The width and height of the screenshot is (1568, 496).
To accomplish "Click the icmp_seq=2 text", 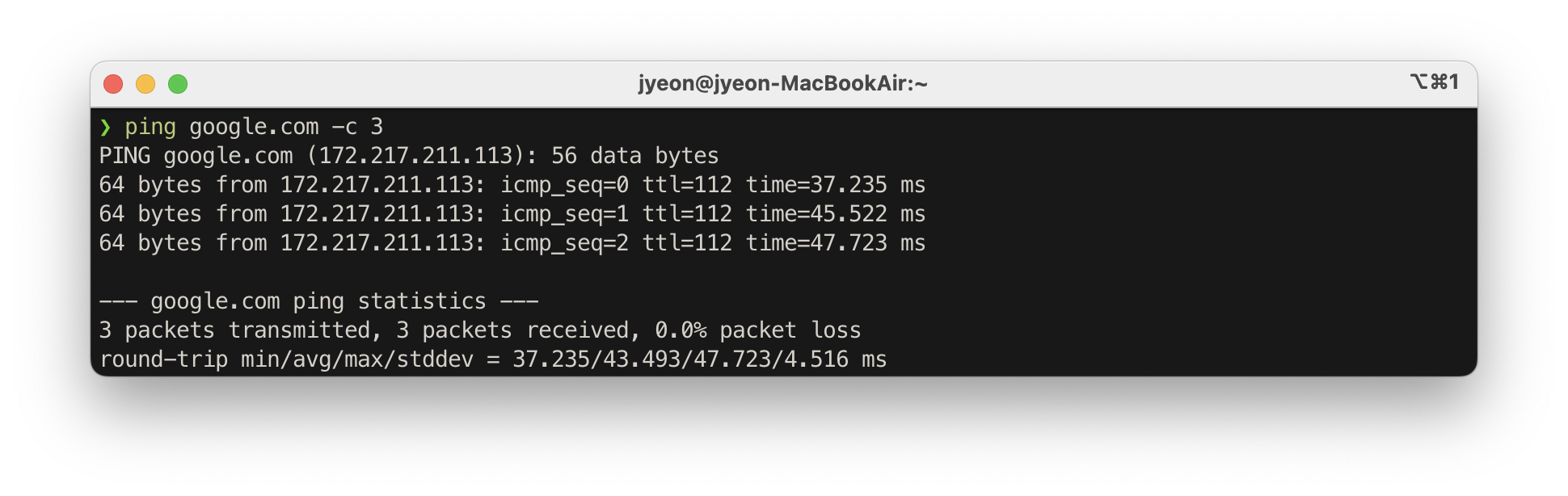I will [x=564, y=243].
